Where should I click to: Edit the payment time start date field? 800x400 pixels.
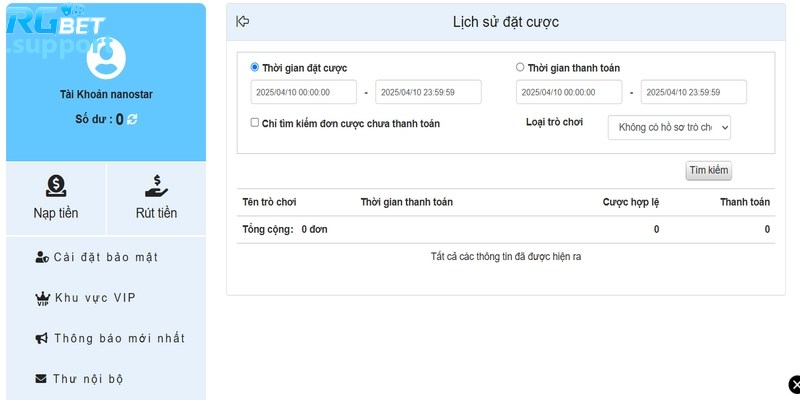569,92
